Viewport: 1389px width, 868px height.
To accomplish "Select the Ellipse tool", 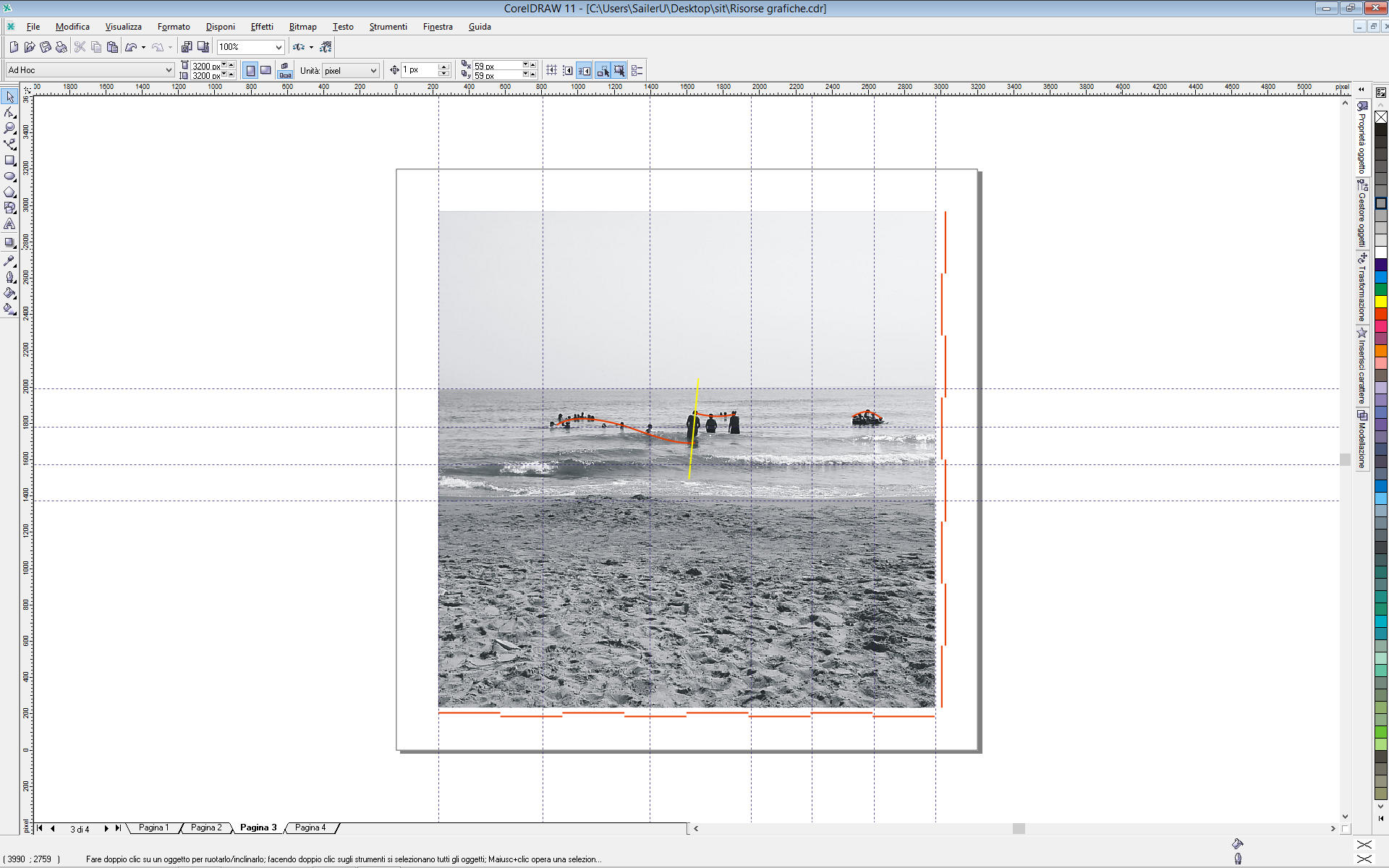I will (x=9, y=176).
